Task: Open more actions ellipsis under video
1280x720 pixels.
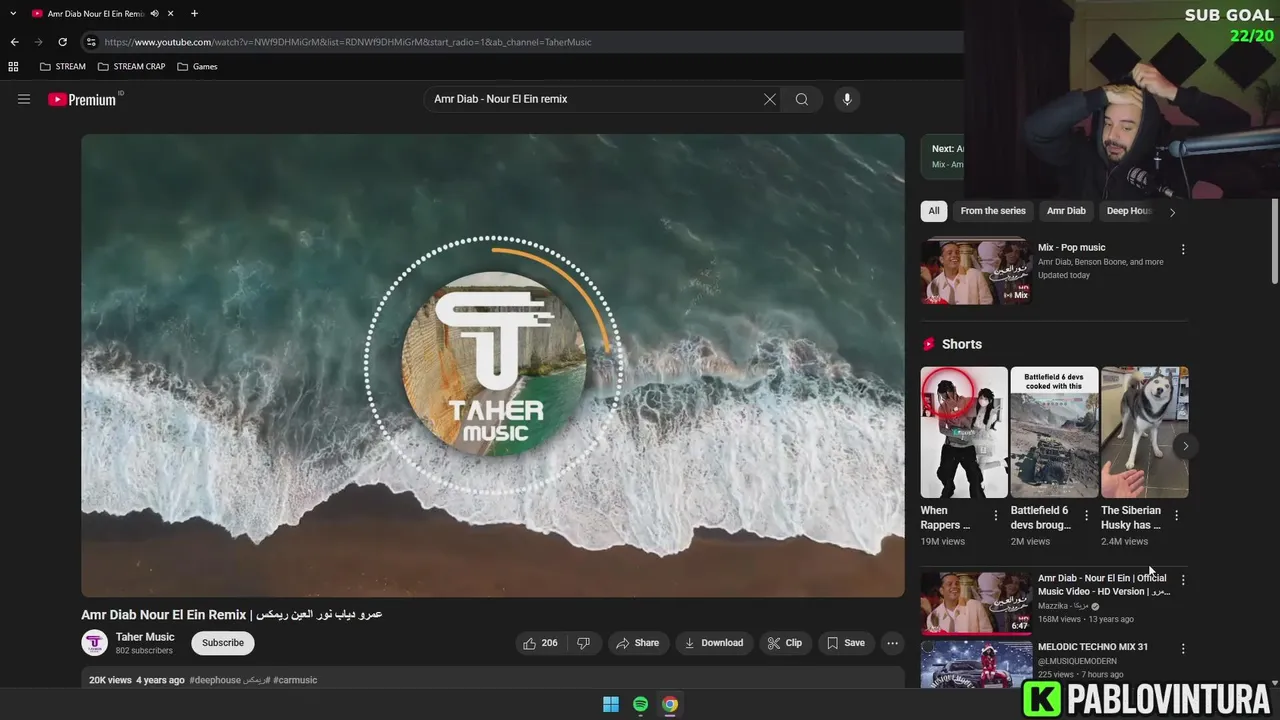Action: (893, 643)
